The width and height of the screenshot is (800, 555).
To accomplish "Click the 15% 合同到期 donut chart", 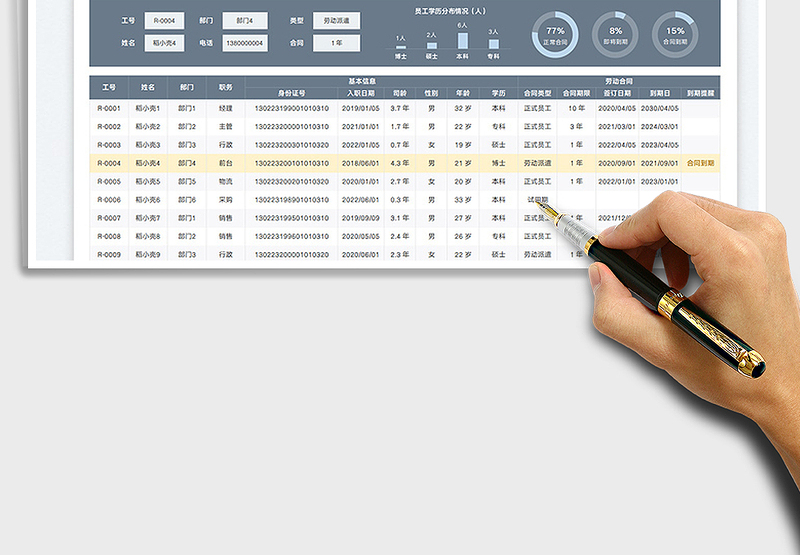I will 676,34.
